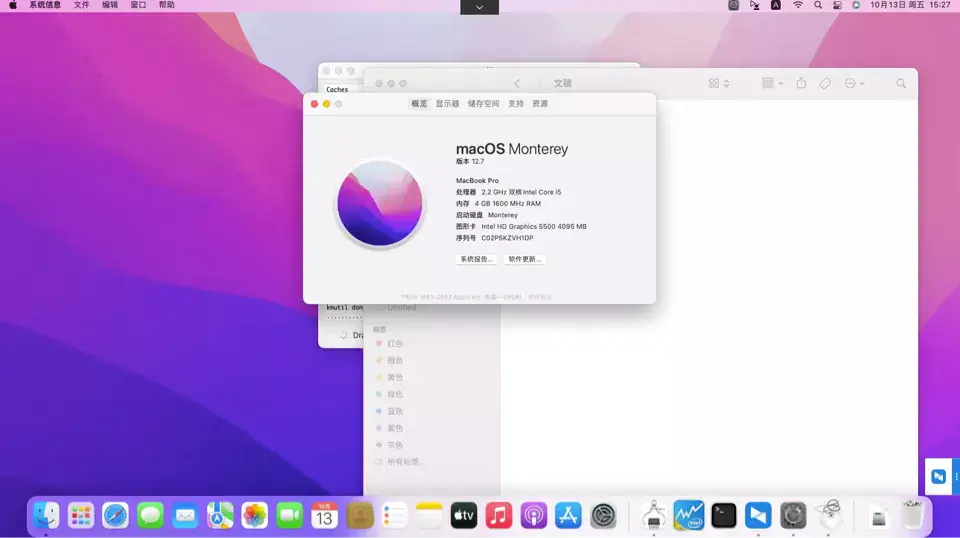Open blue TeamViewer-style app in Dock
The image size is (960, 538).
click(758, 515)
